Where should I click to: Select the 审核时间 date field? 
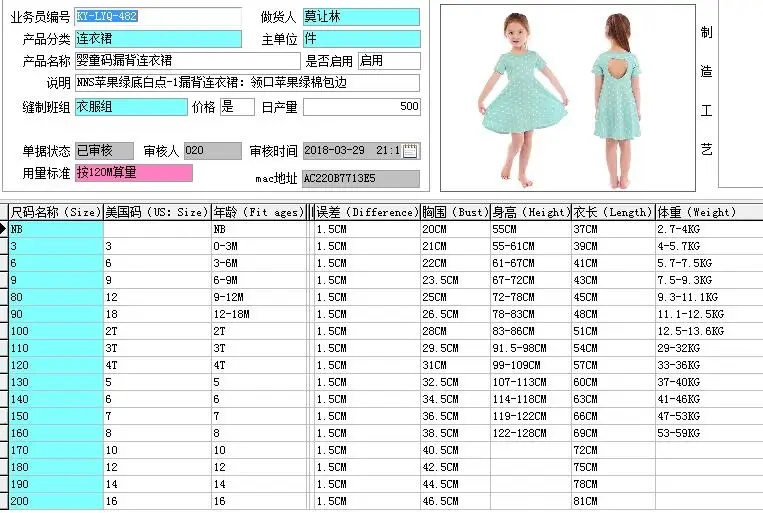point(362,151)
